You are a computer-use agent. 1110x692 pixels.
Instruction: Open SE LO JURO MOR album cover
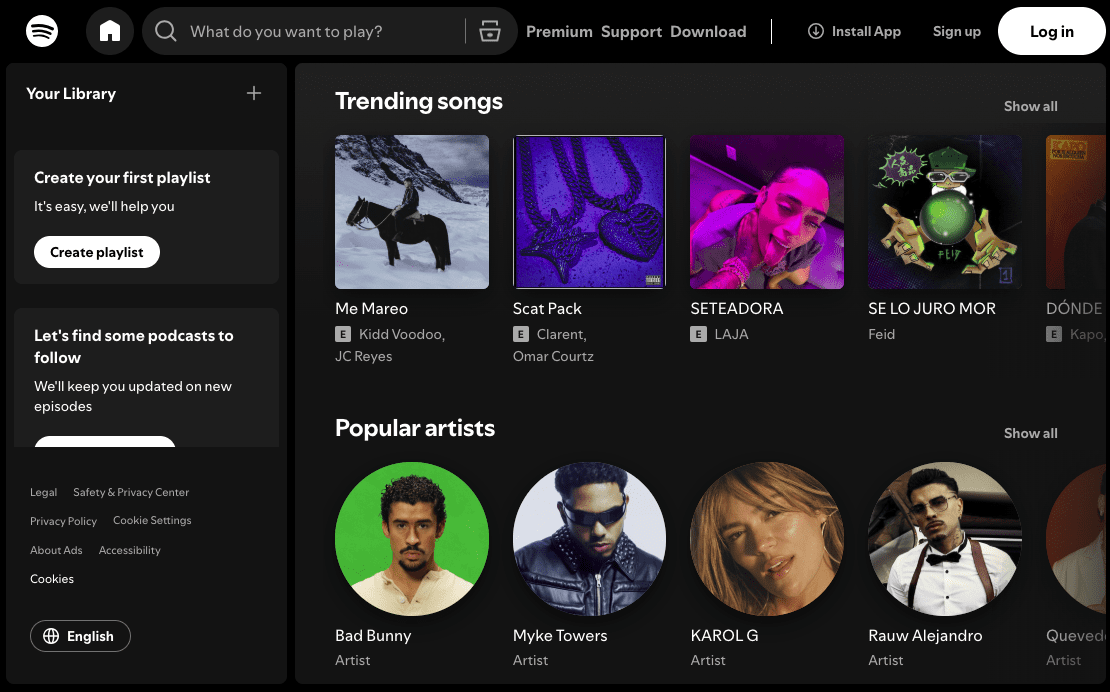coord(945,212)
